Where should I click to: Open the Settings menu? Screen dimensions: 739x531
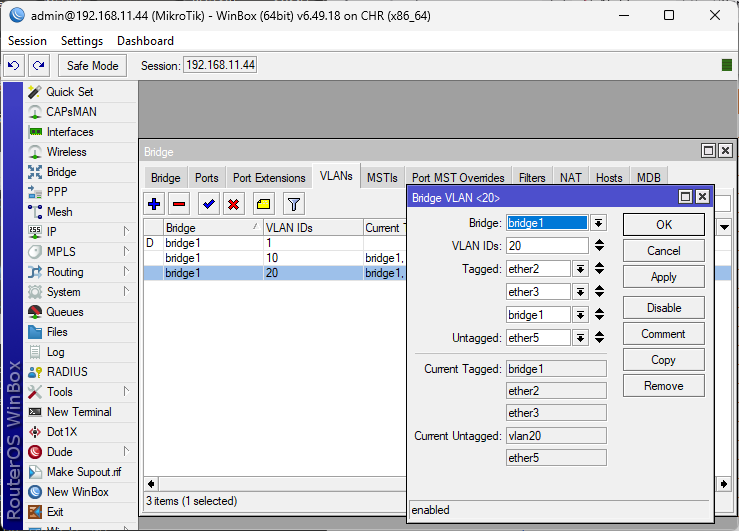(81, 41)
